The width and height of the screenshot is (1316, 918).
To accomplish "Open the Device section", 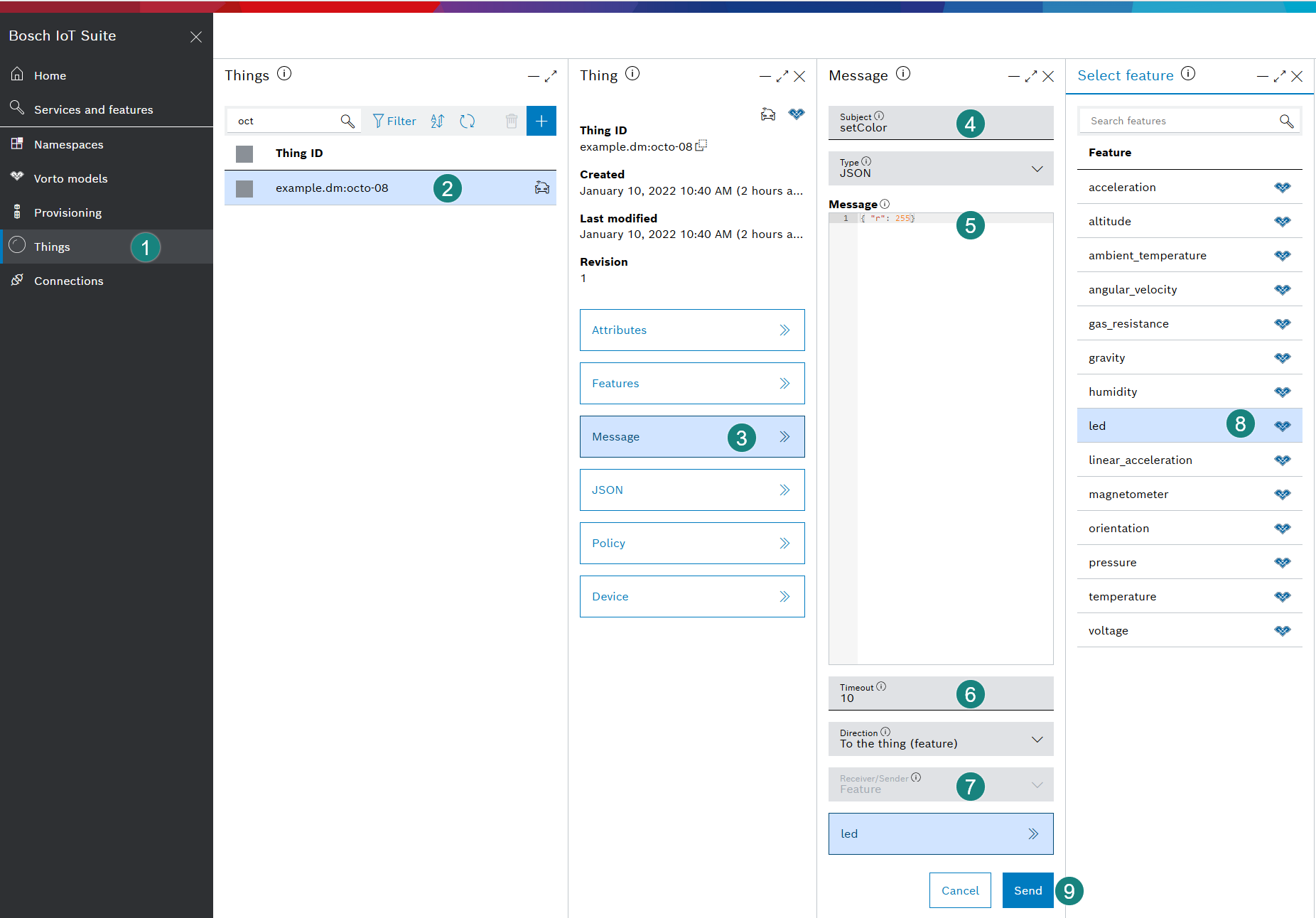I will [x=692, y=596].
